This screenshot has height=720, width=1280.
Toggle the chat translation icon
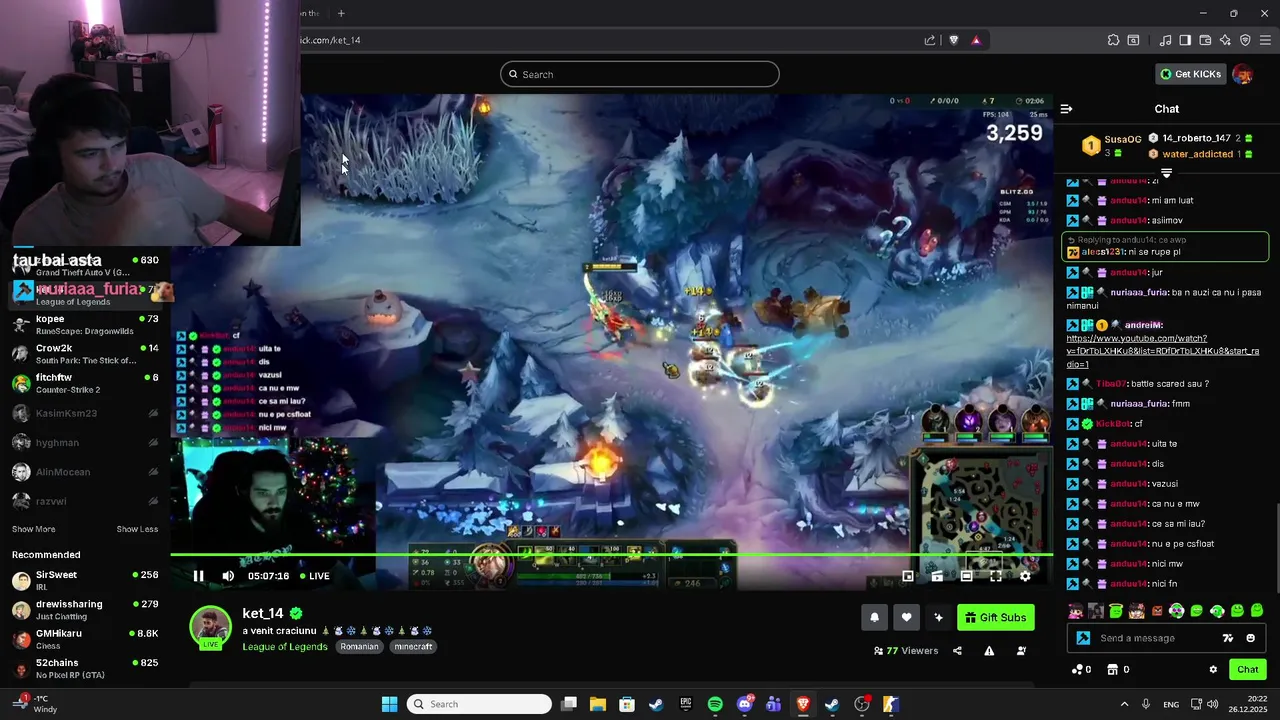pyautogui.click(x=1228, y=638)
